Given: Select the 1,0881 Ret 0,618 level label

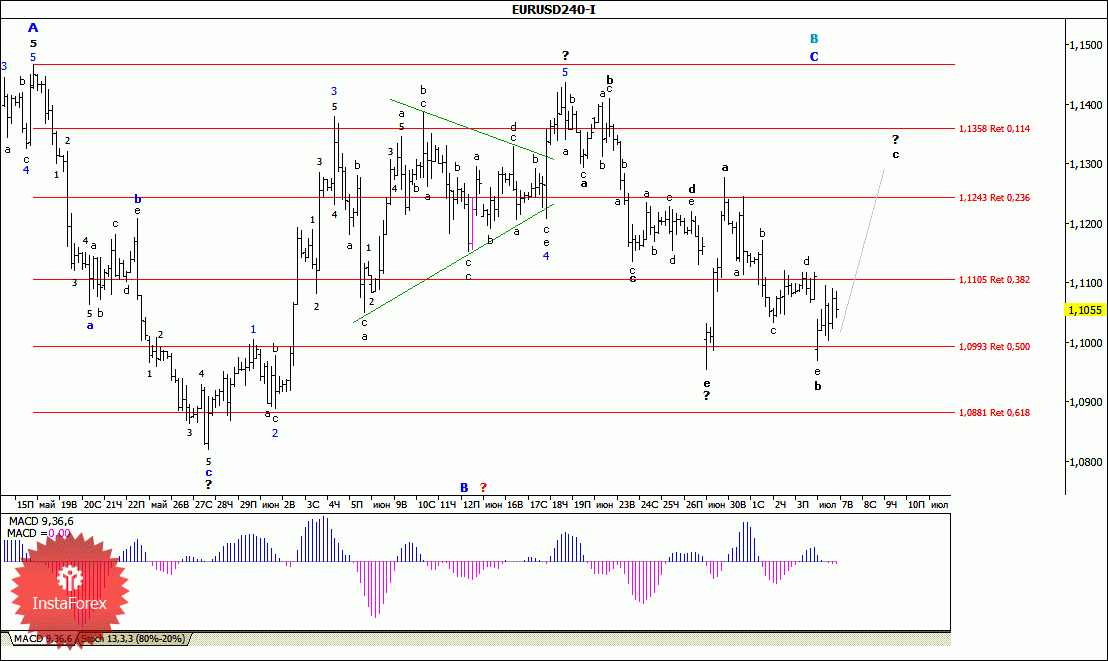Looking at the screenshot, I should pyautogui.click(x=994, y=412).
